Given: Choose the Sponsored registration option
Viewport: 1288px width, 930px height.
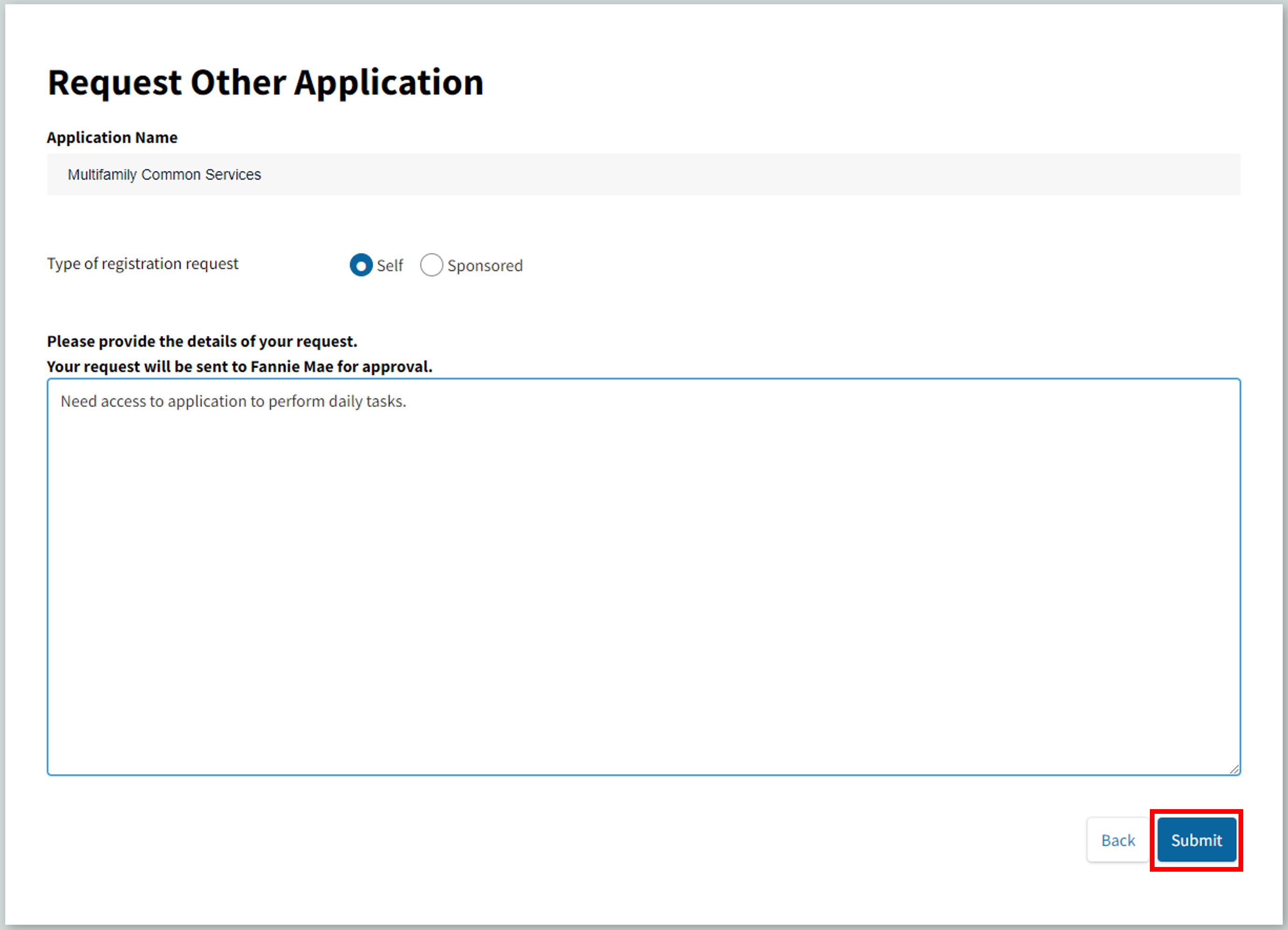Looking at the screenshot, I should point(431,265).
